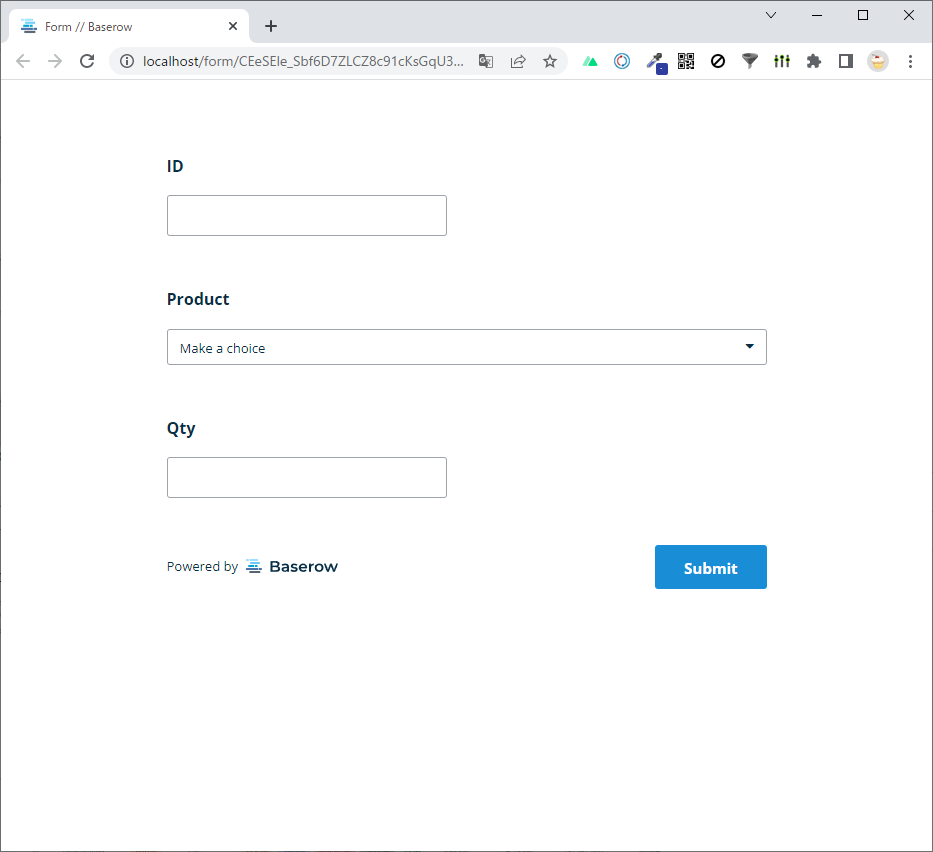Open Chrome three-dot menu
This screenshot has height=852, width=933.
coord(910,61)
